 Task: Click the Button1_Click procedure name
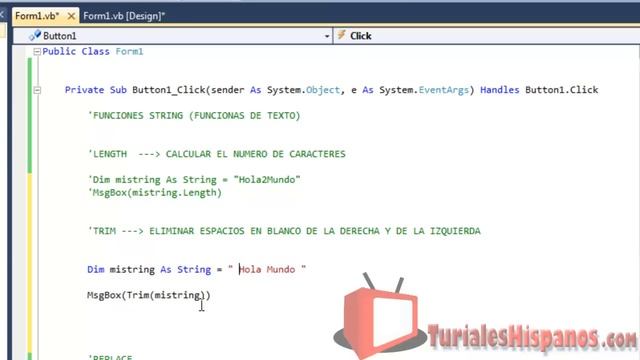click(169, 90)
